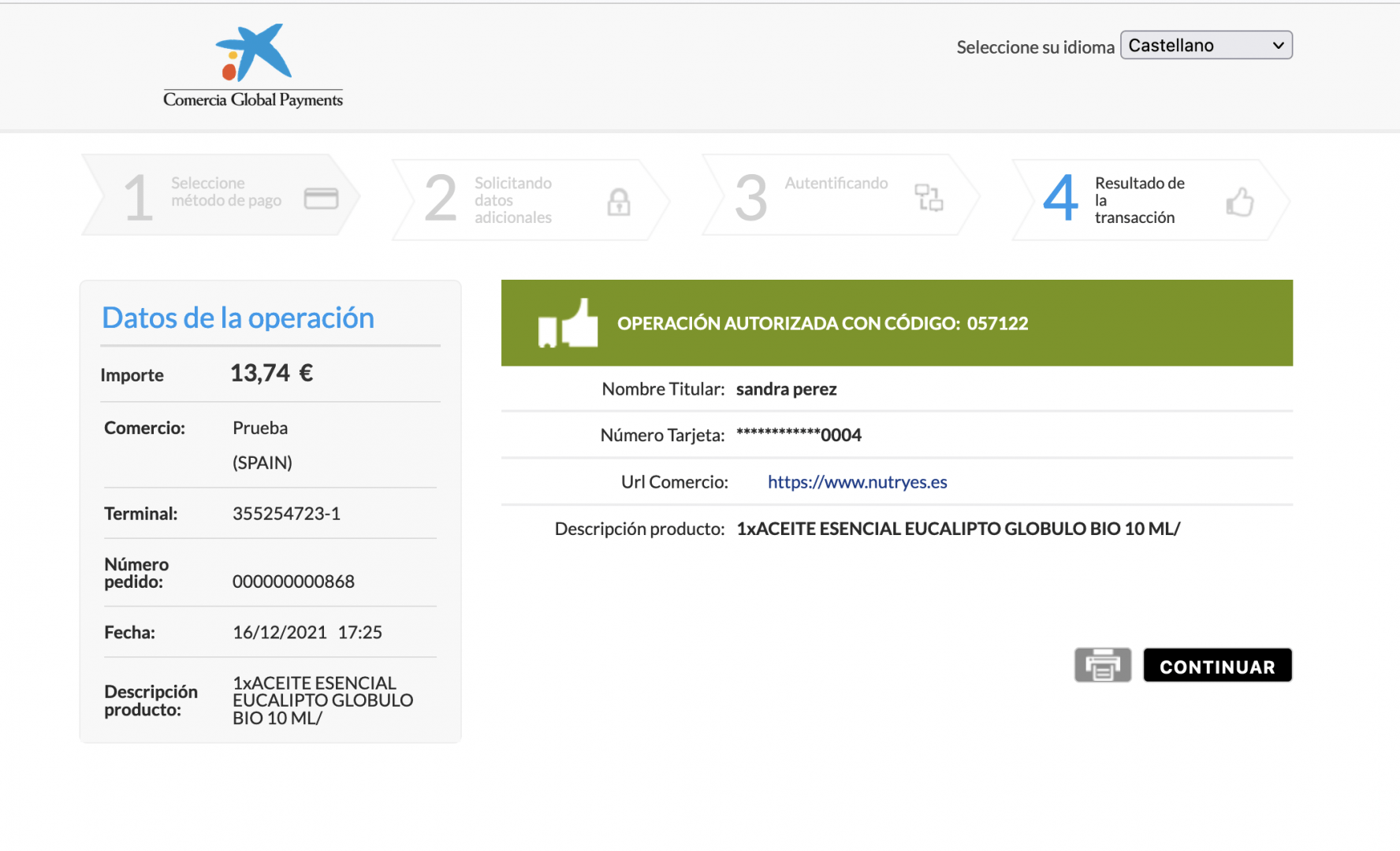This screenshot has height=851, width=1400.
Task: Click the amount 13,74 €
Action: (271, 373)
